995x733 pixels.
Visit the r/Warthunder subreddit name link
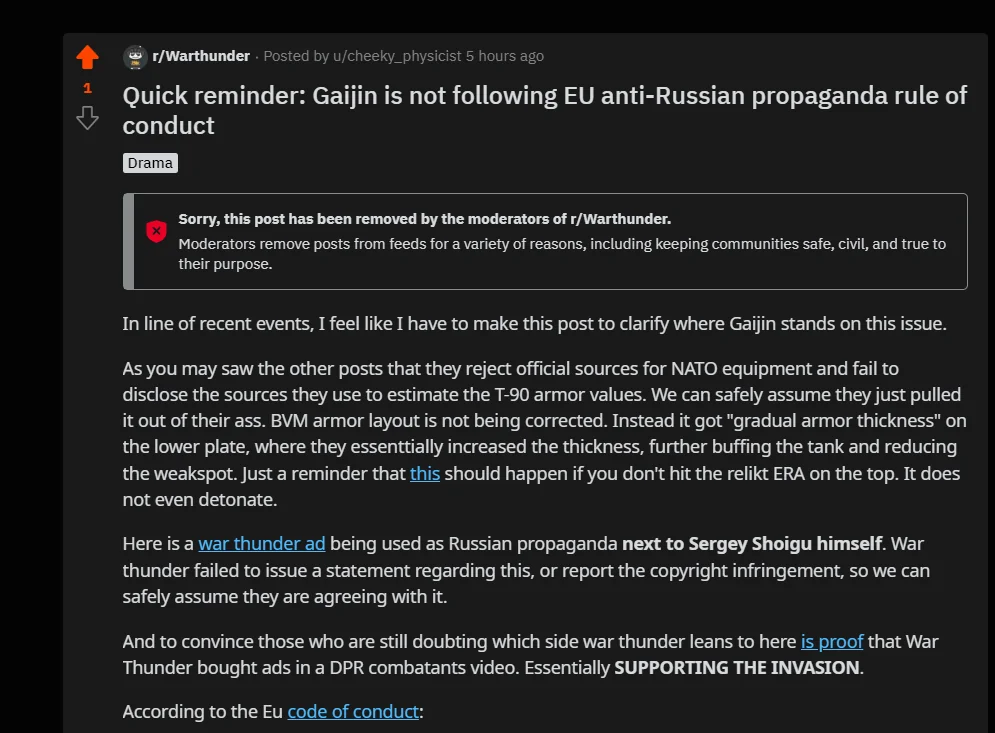click(201, 56)
